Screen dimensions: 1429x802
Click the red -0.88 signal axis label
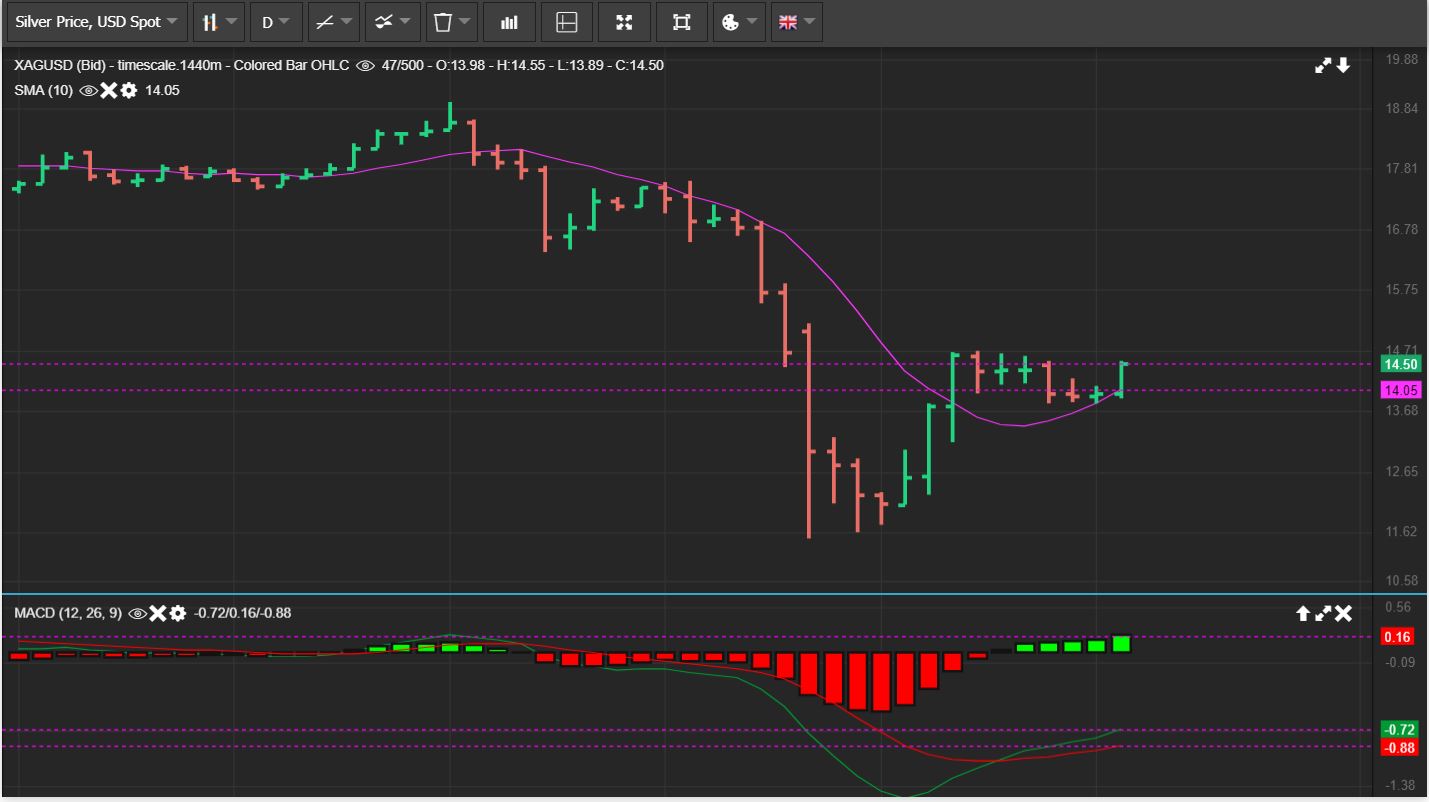click(1397, 747)
